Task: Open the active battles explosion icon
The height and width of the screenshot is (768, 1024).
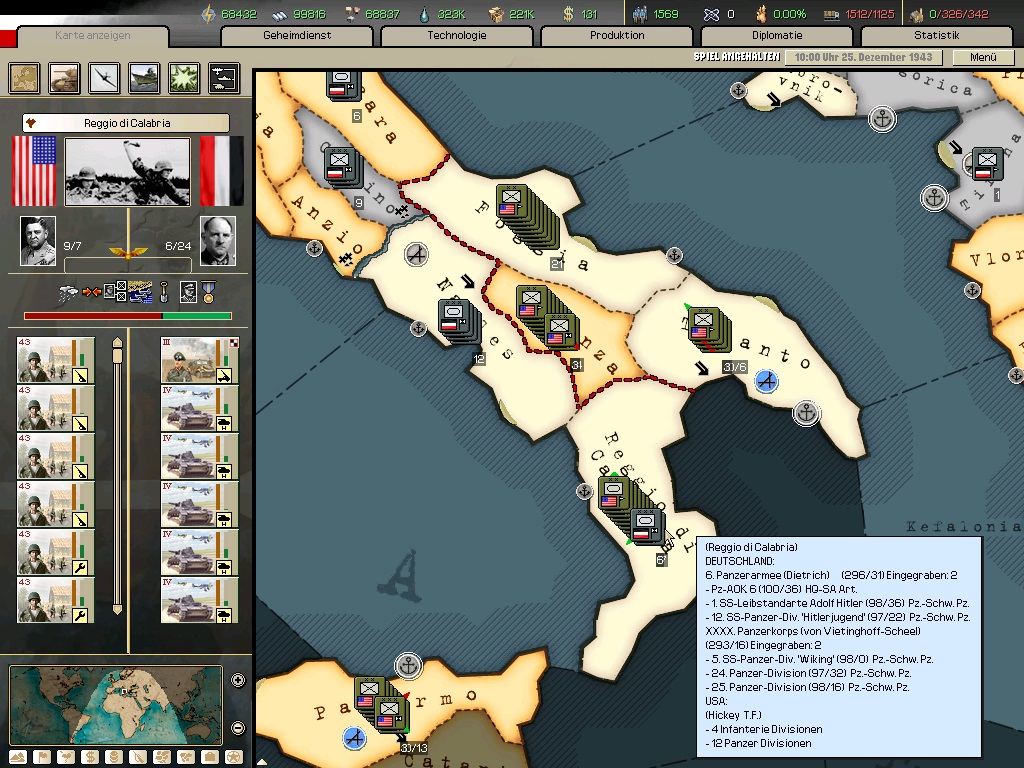Action: tap(184, 78)
